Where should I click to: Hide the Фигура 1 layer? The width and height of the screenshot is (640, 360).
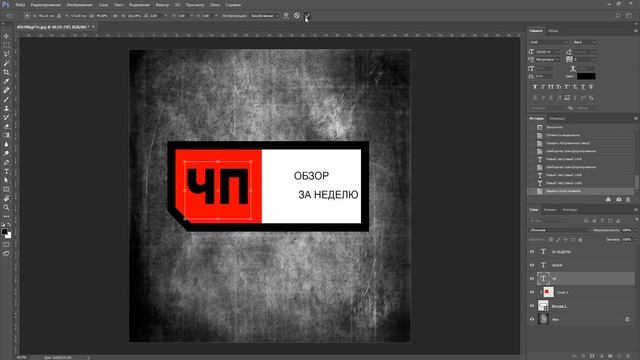coord(532,306)
